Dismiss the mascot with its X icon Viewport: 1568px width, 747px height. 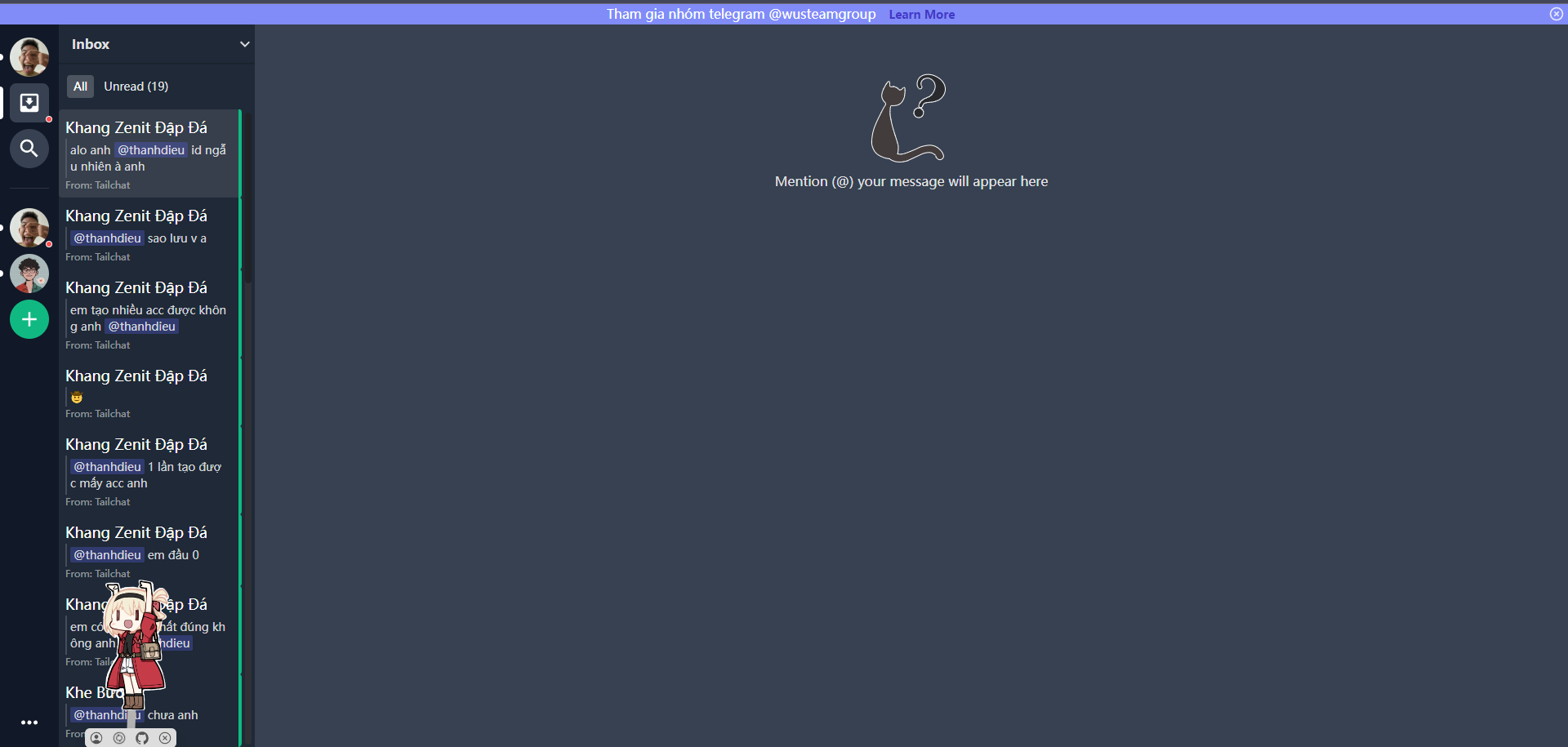point(165,737)
